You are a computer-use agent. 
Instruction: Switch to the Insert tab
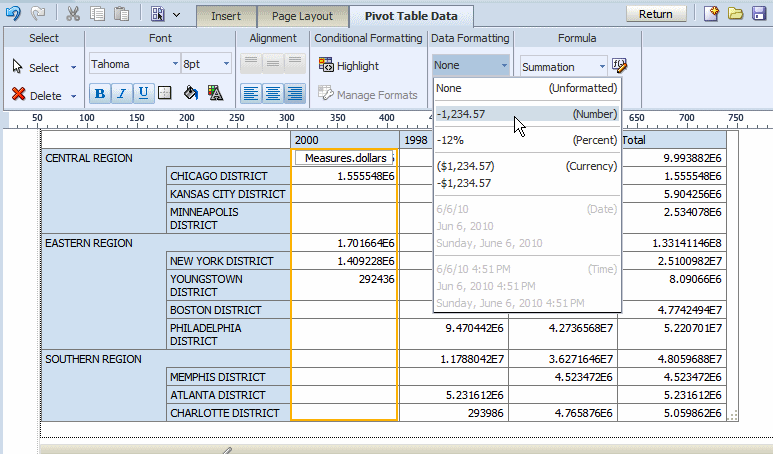click(225, 16)
